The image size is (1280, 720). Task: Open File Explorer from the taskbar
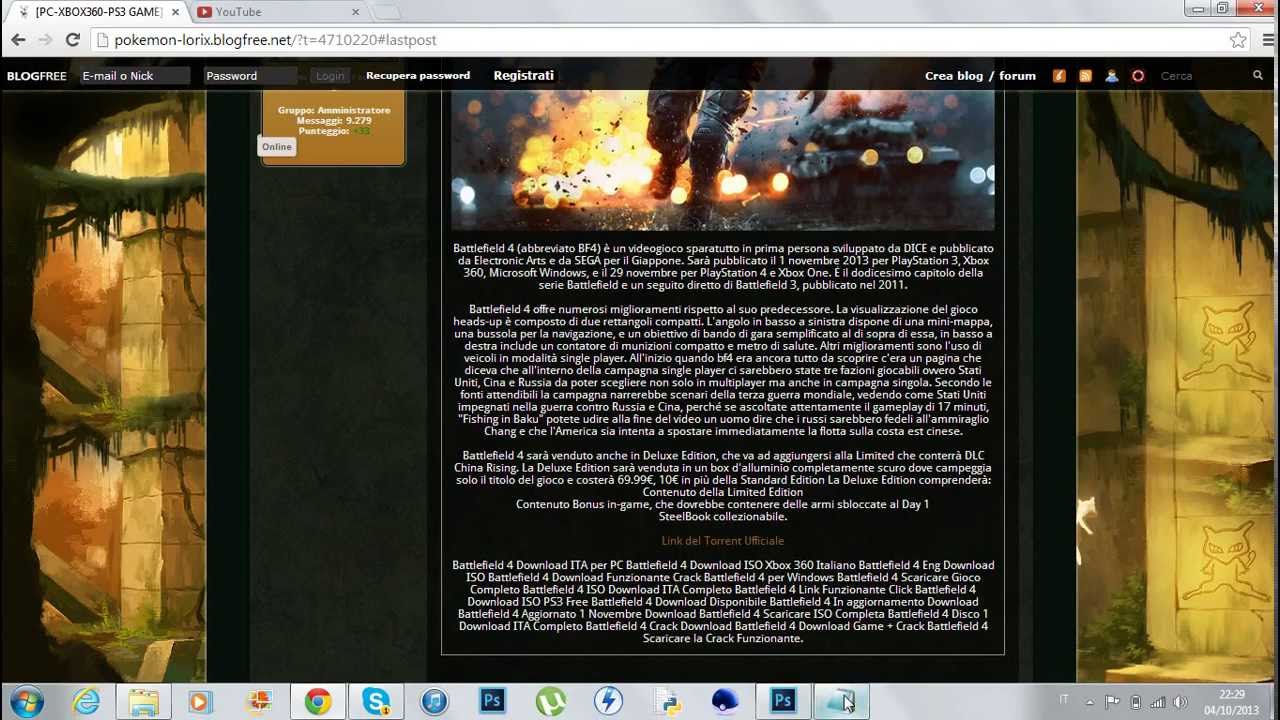point(143,701)
